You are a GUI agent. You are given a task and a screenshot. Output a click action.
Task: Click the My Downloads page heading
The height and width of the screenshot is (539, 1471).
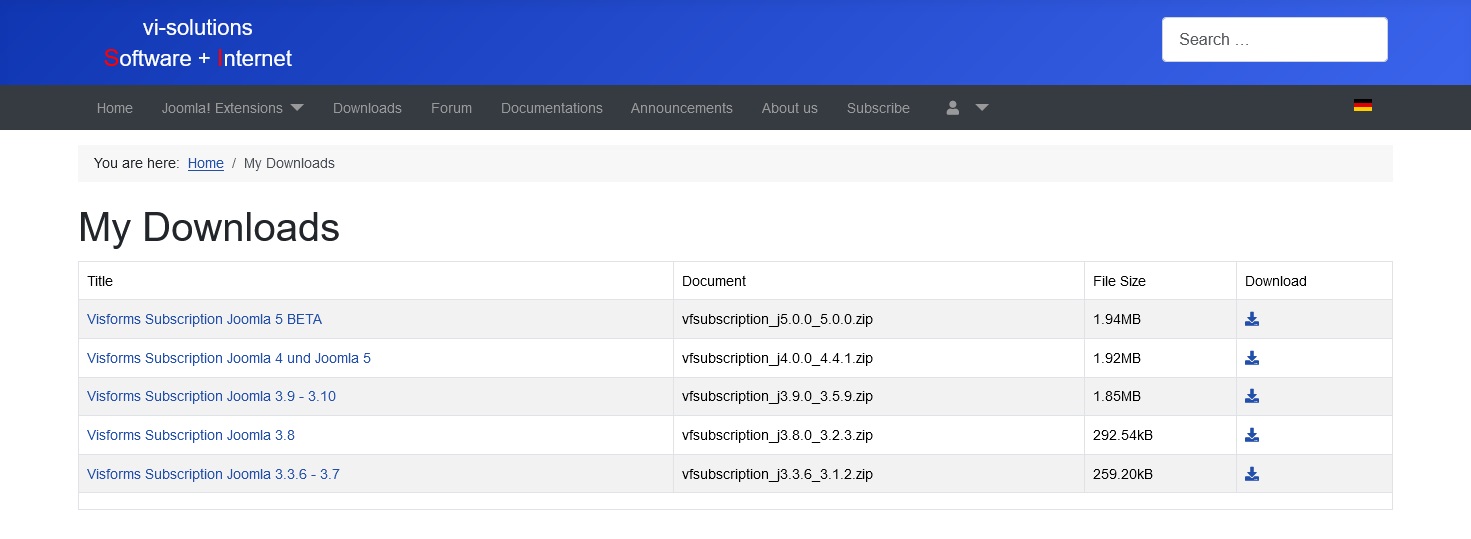(x=209, y=228)
